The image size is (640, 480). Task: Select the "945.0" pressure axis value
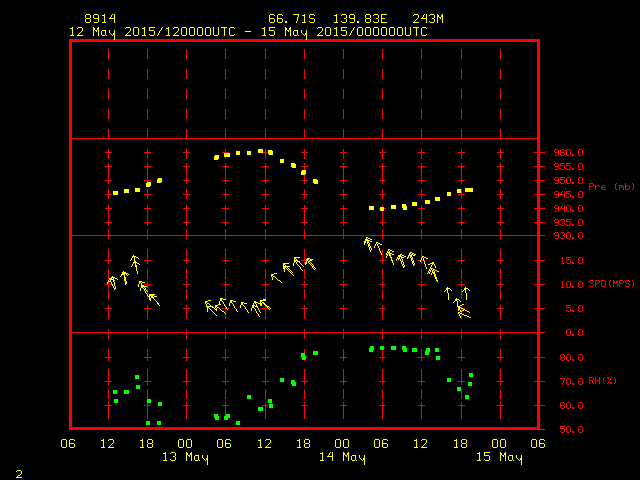[569, 195]
